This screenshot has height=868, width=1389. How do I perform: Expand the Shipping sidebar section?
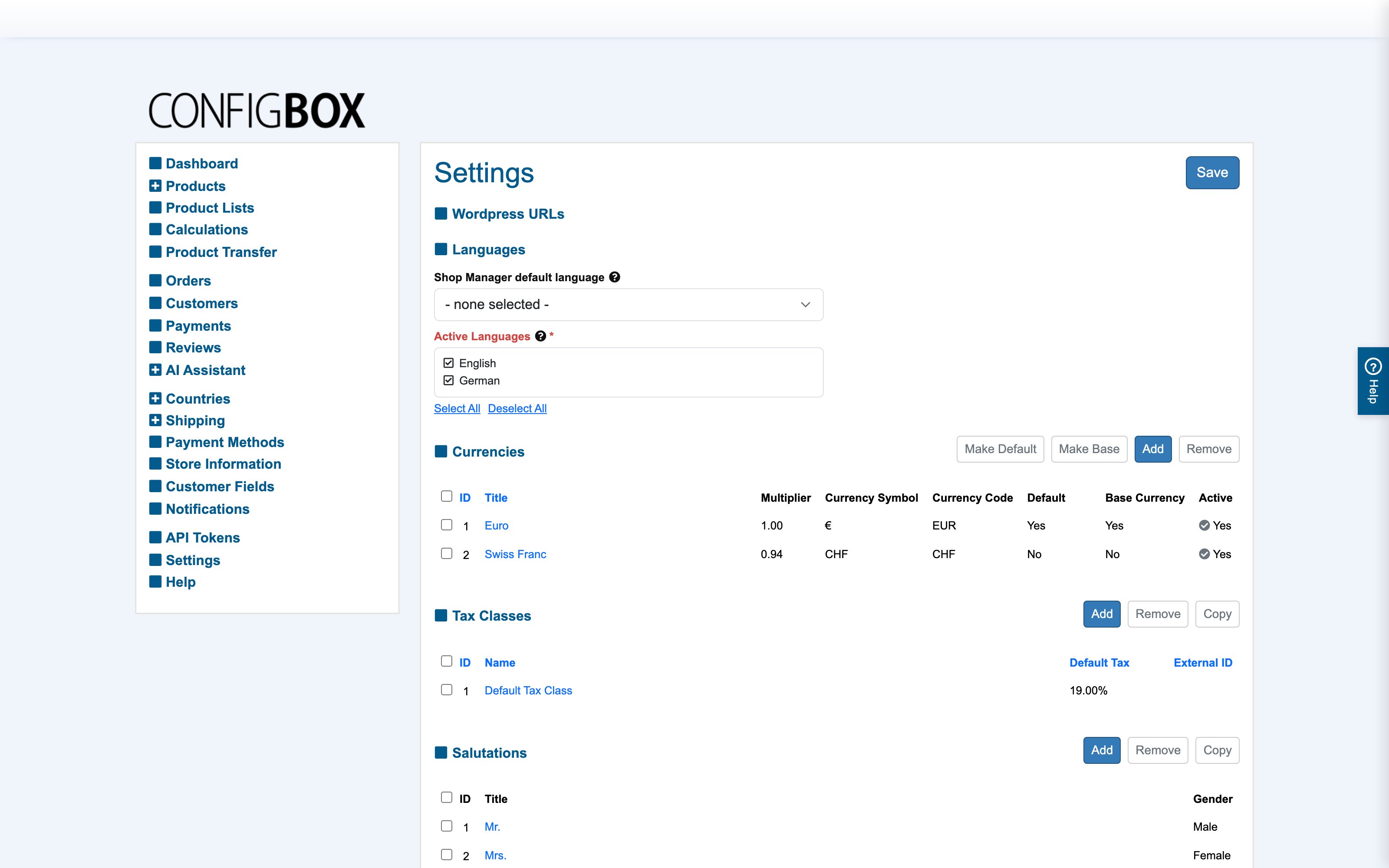pos(155,420)
